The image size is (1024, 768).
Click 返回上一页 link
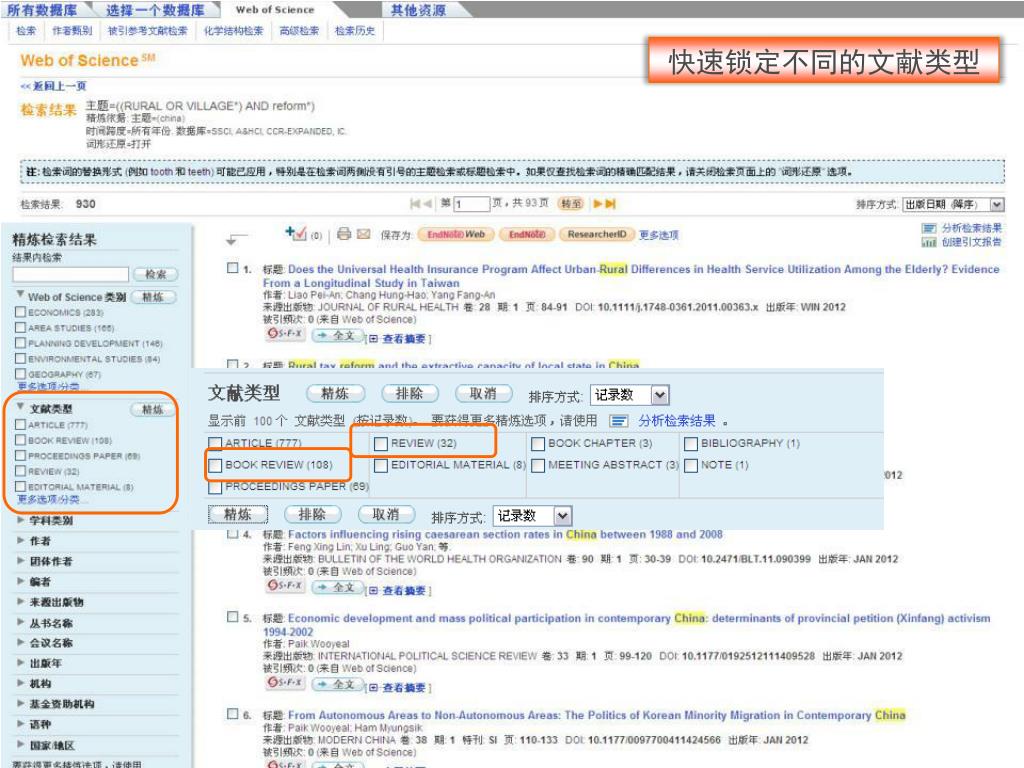coord(54,86)
